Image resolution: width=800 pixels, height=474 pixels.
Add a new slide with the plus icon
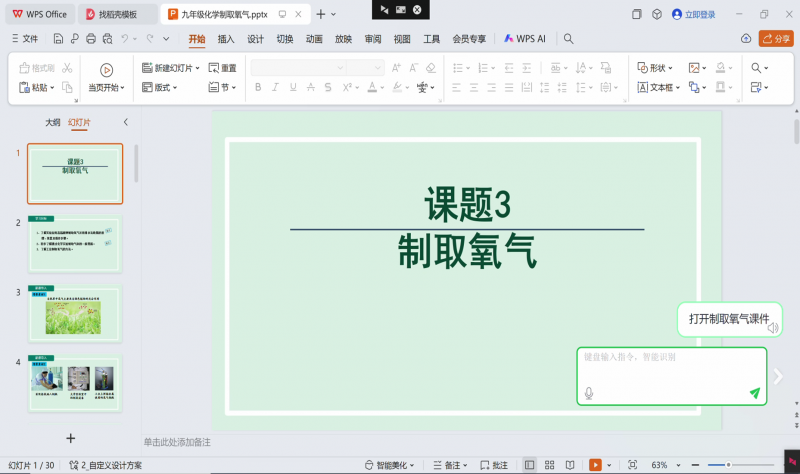pyautogui.click(x=70, y=438)
